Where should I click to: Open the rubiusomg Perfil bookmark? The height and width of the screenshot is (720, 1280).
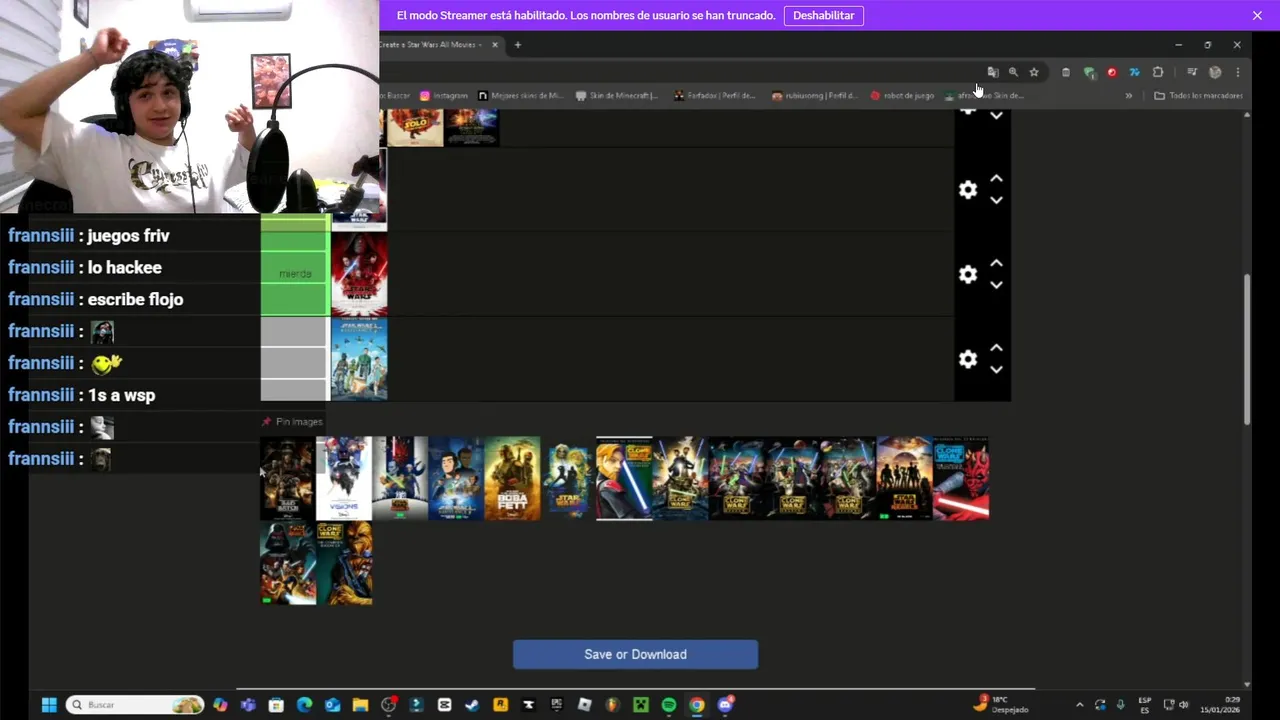coord(814,96)
